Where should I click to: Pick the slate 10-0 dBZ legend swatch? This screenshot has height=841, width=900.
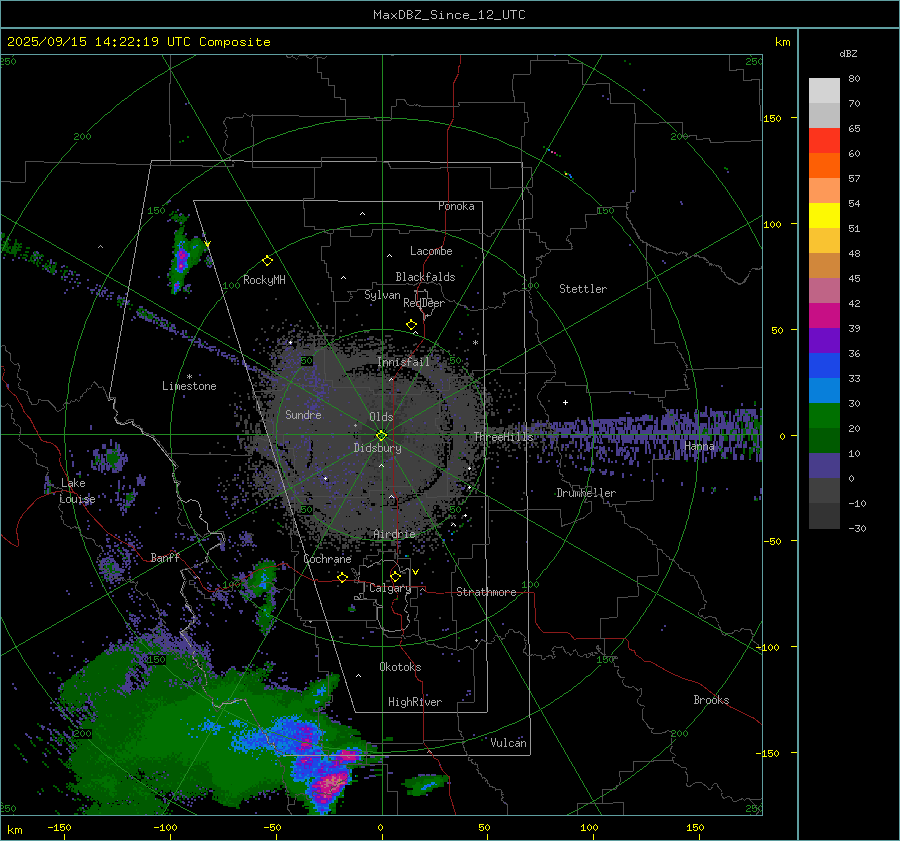point(824,466)
